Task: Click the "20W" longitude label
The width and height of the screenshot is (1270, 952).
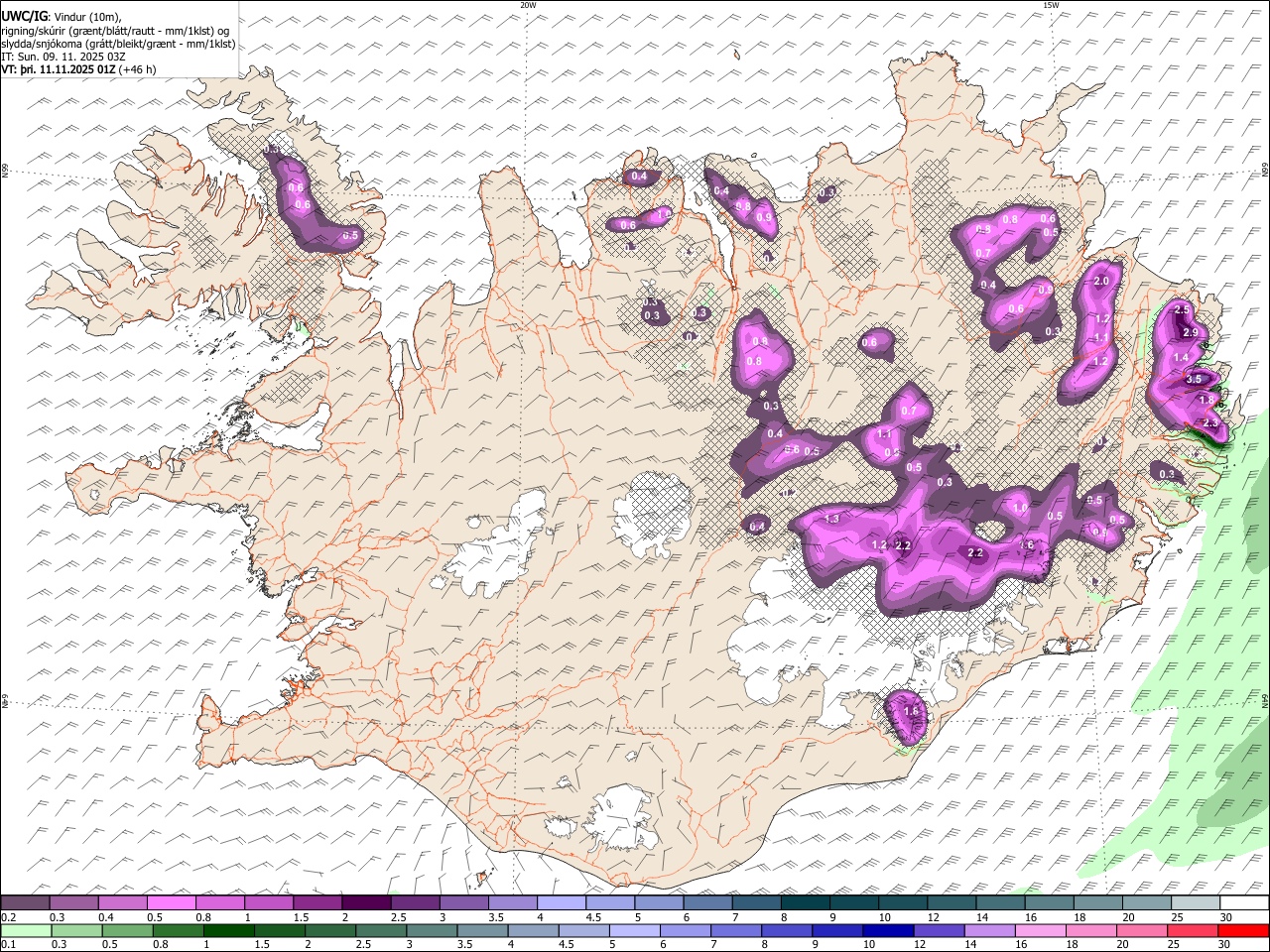Action: 528,6
